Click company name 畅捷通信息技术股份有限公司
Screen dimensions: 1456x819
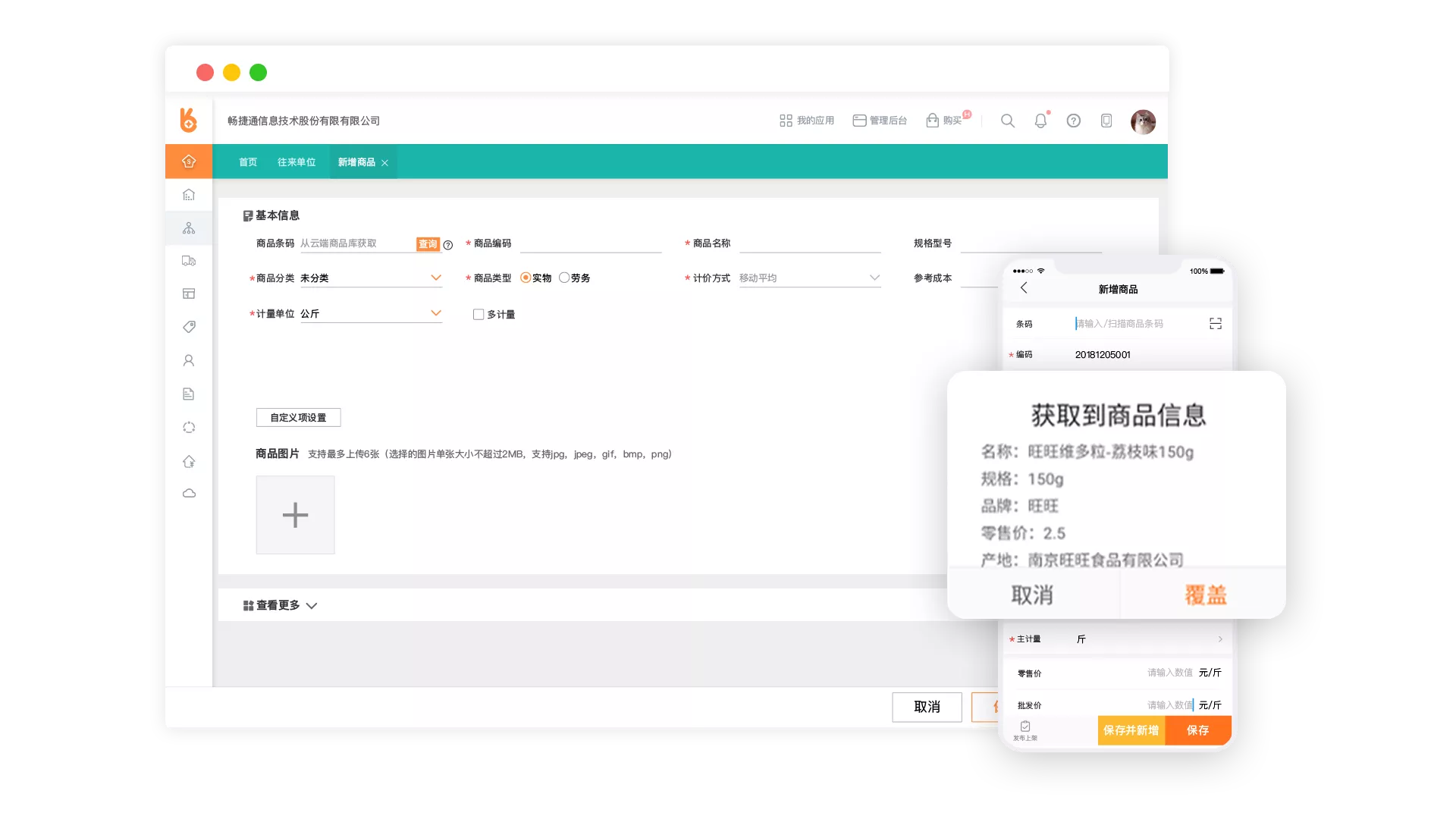303,121
